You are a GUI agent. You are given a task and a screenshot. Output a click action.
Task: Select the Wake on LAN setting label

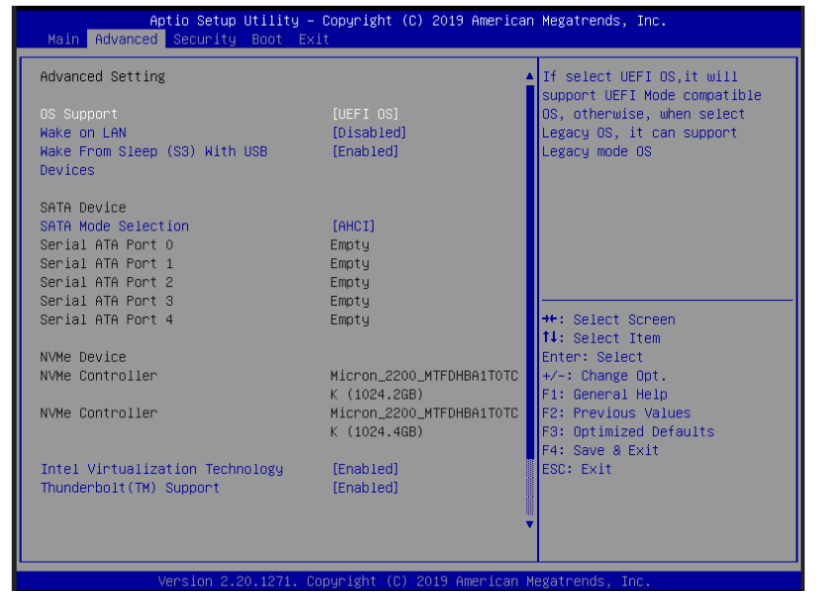coord(83,133)
